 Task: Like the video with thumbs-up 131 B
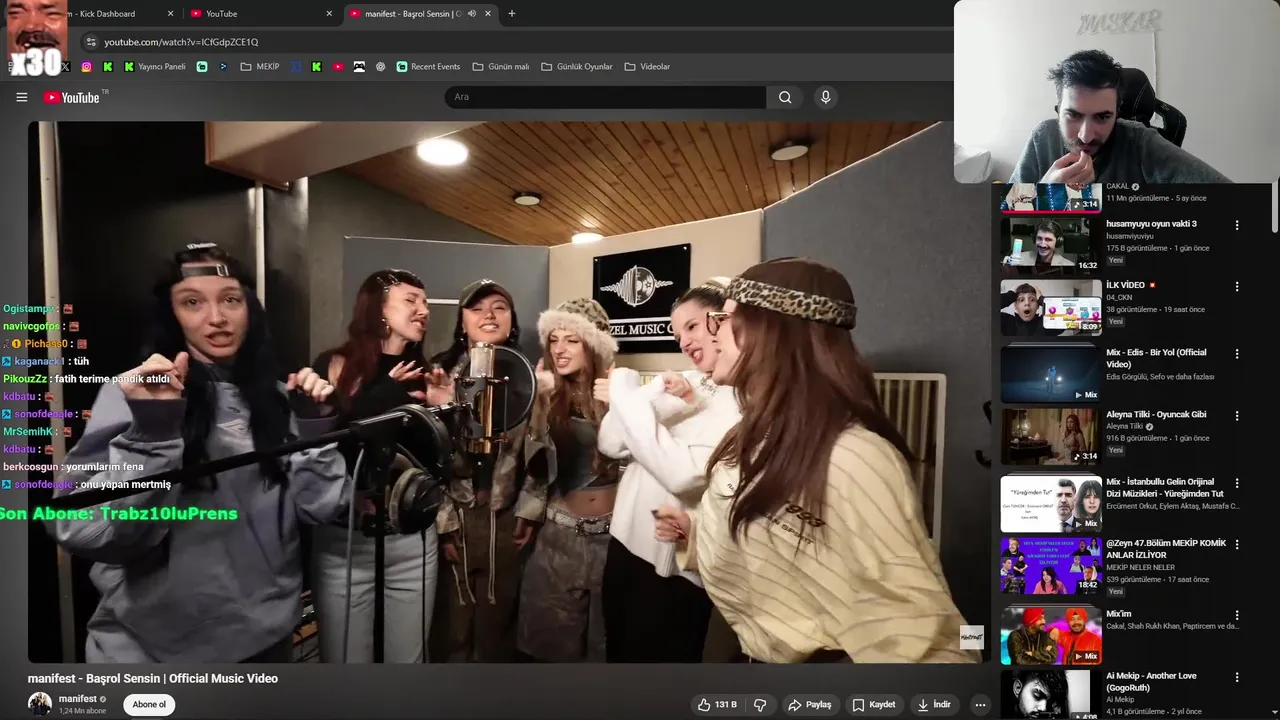click(718, 704)
